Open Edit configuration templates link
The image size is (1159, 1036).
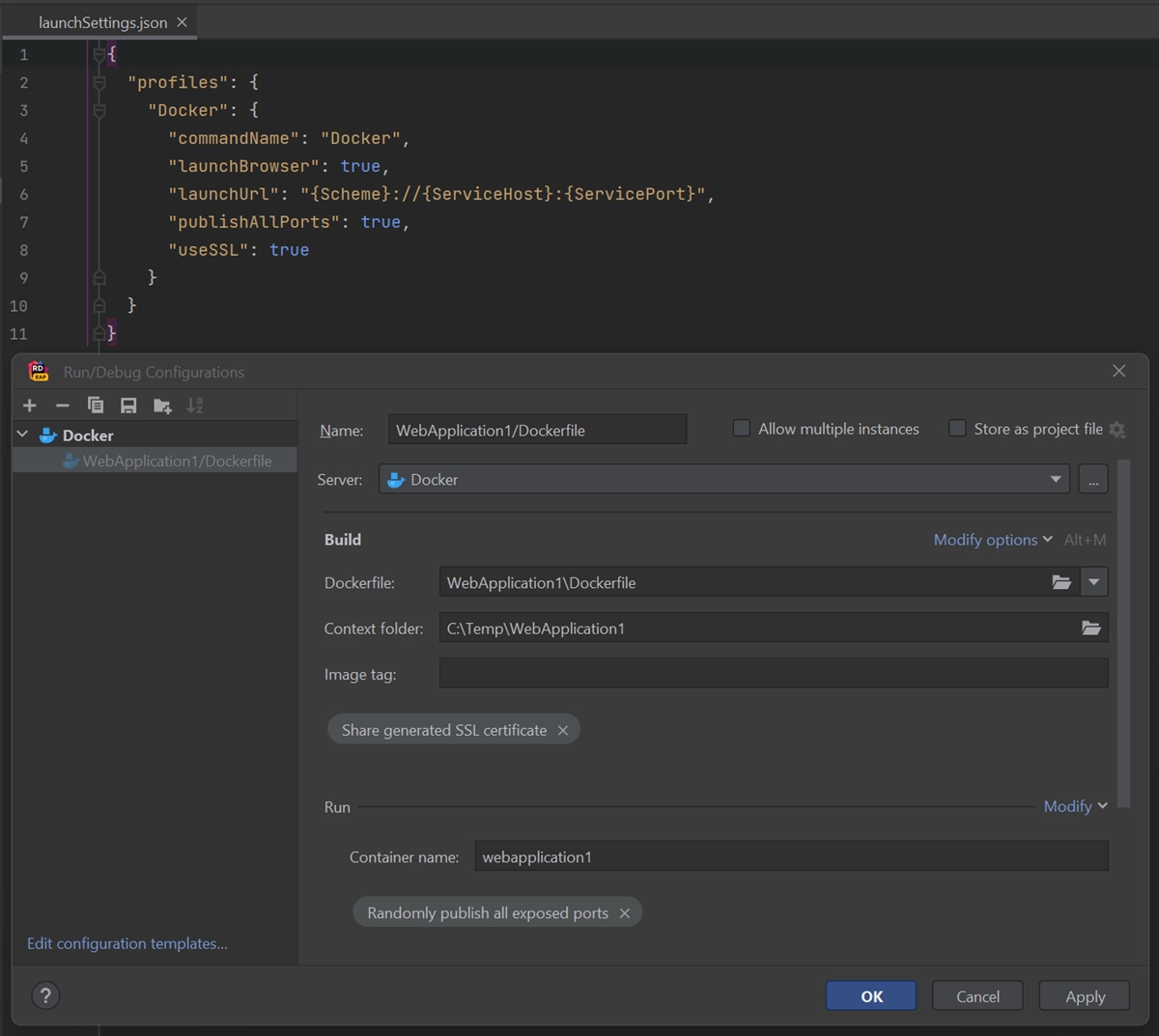(127, 943)
